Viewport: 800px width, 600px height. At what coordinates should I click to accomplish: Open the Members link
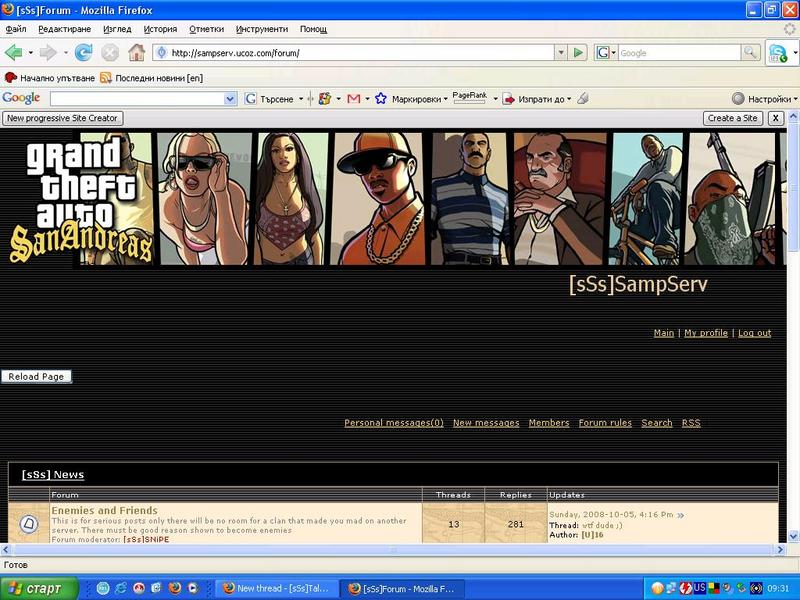click(549, 422)
